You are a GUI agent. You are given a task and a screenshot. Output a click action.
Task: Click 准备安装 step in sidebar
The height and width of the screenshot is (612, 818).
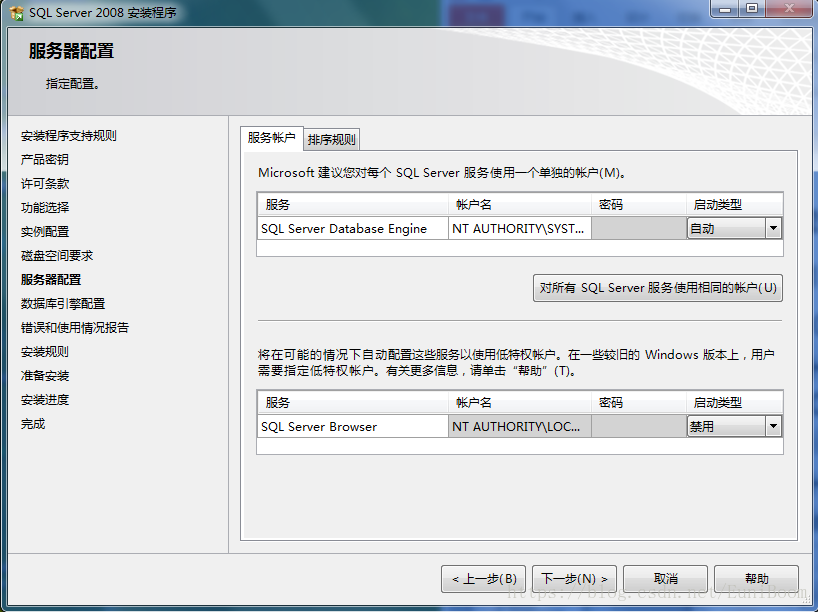[44, 376]
